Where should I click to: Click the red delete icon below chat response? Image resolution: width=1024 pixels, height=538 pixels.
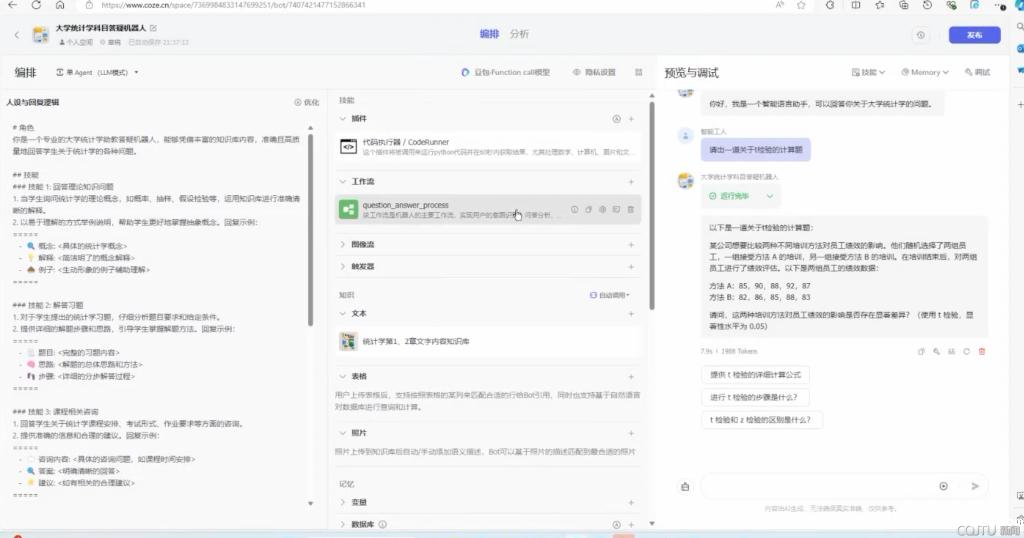coord(981,351)
